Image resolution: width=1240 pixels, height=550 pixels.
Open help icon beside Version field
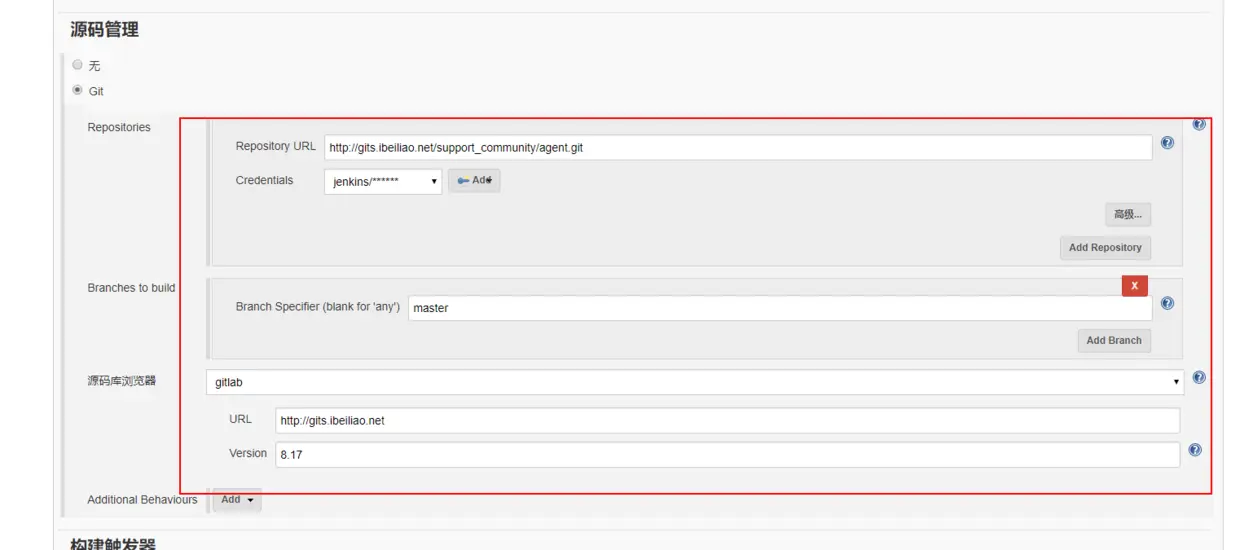pyautogui.click(x=1195, y=451)
